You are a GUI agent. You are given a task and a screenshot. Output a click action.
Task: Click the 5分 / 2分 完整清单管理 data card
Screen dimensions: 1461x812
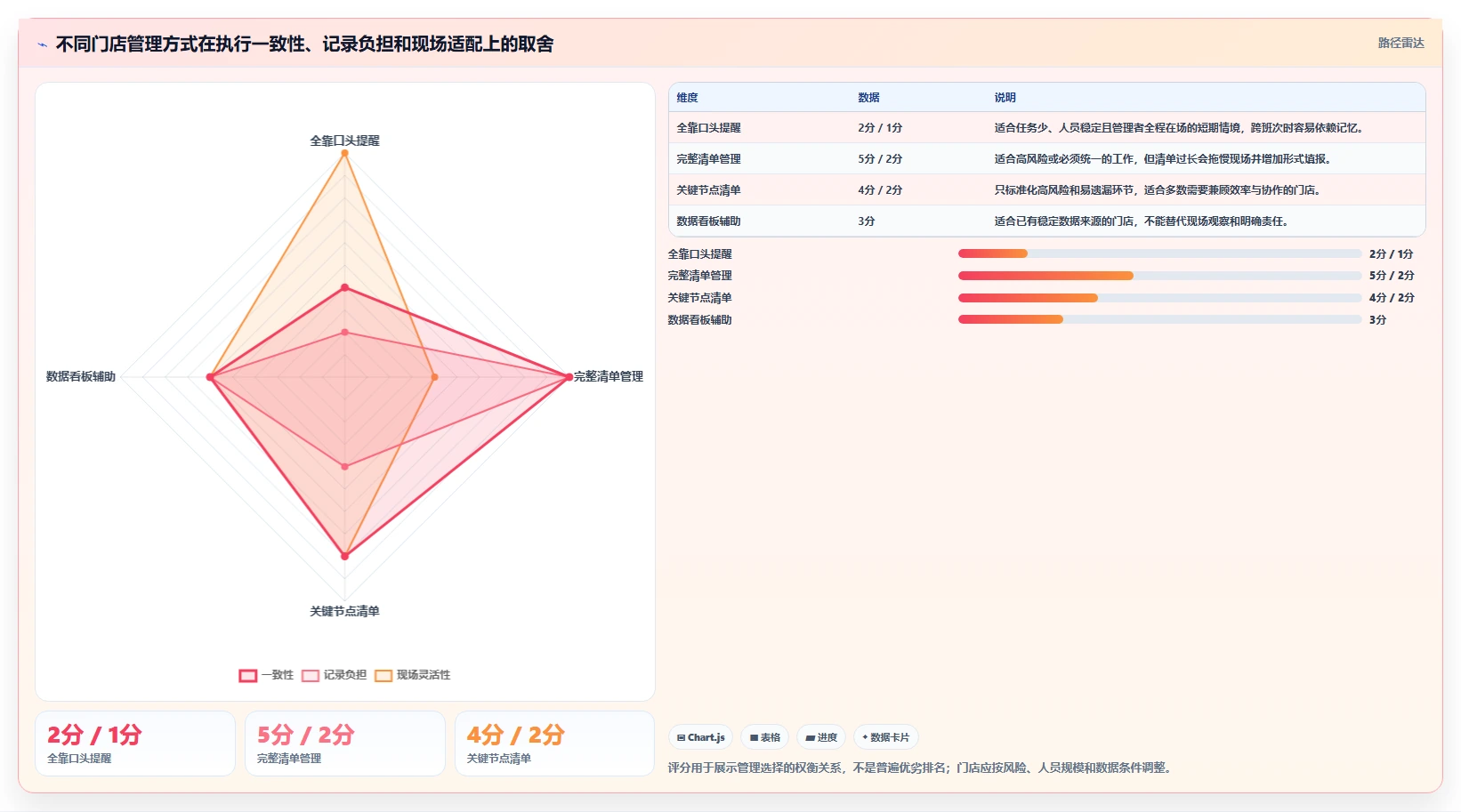(x=345, y=744)
